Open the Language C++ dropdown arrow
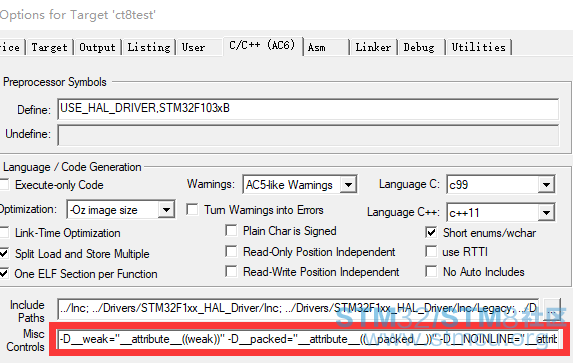573x363 pixels. [x=546, y=212]
